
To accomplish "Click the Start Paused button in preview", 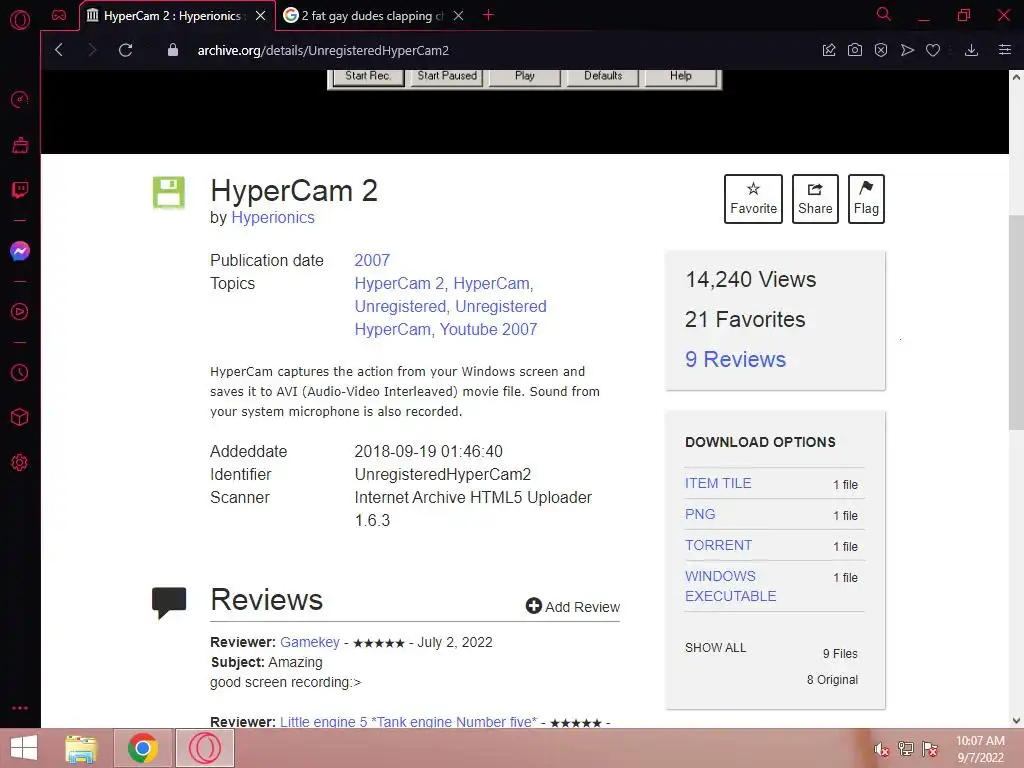I will tap(447, 76).
